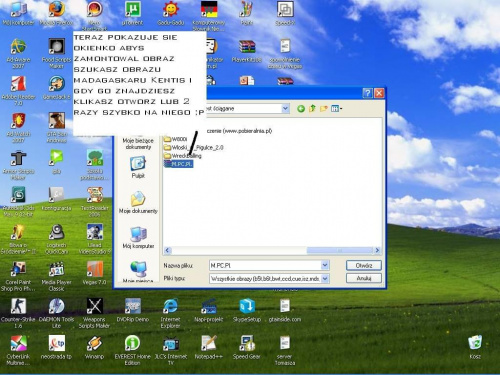Open the Views menu button in dialog
Image resolution: width=500 pixels, height=375 pixels.
tap(336, 108)
